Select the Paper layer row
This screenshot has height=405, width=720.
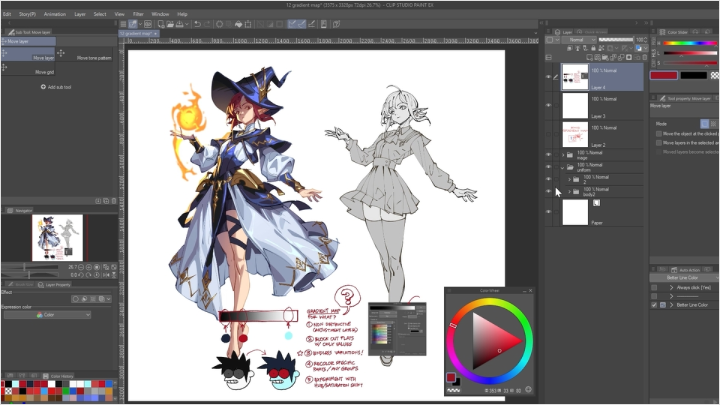594,212
